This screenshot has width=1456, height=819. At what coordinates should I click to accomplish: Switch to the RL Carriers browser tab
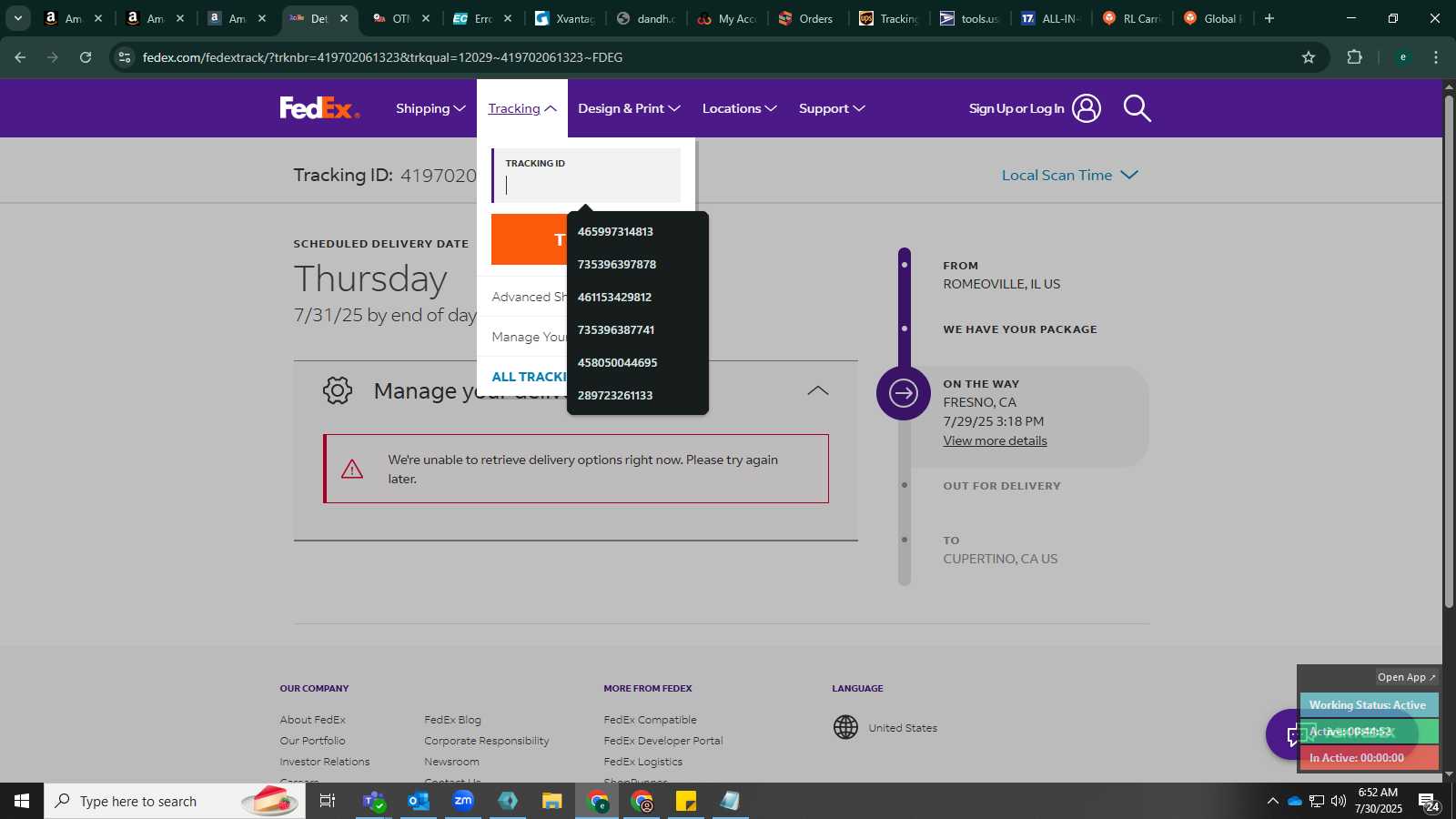coord(1133,18)
